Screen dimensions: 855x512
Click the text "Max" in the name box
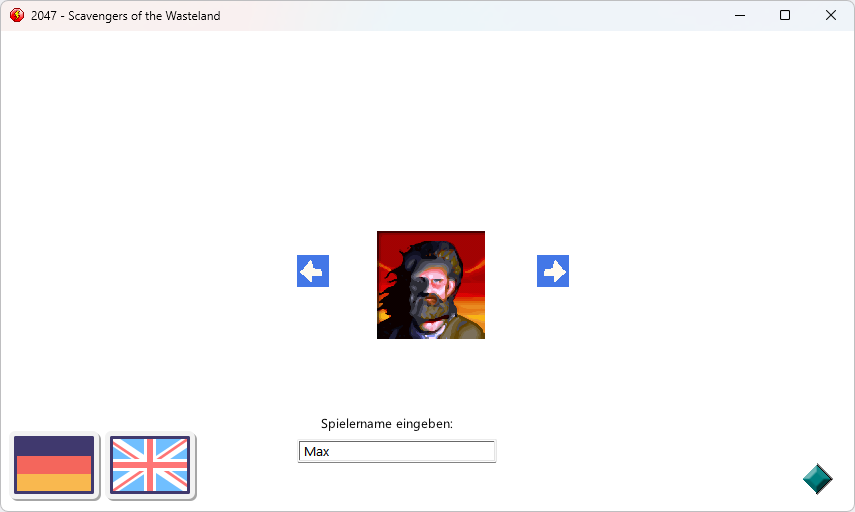tap(317, 452)
